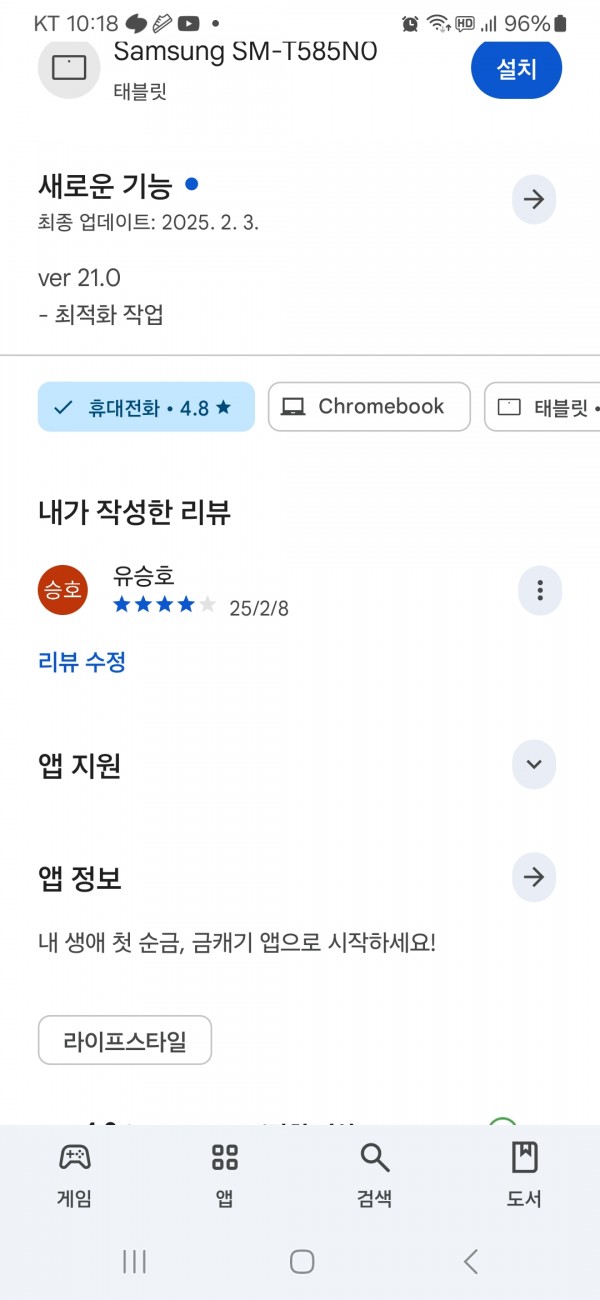Tap the blue 설치 button

[516, 68]
